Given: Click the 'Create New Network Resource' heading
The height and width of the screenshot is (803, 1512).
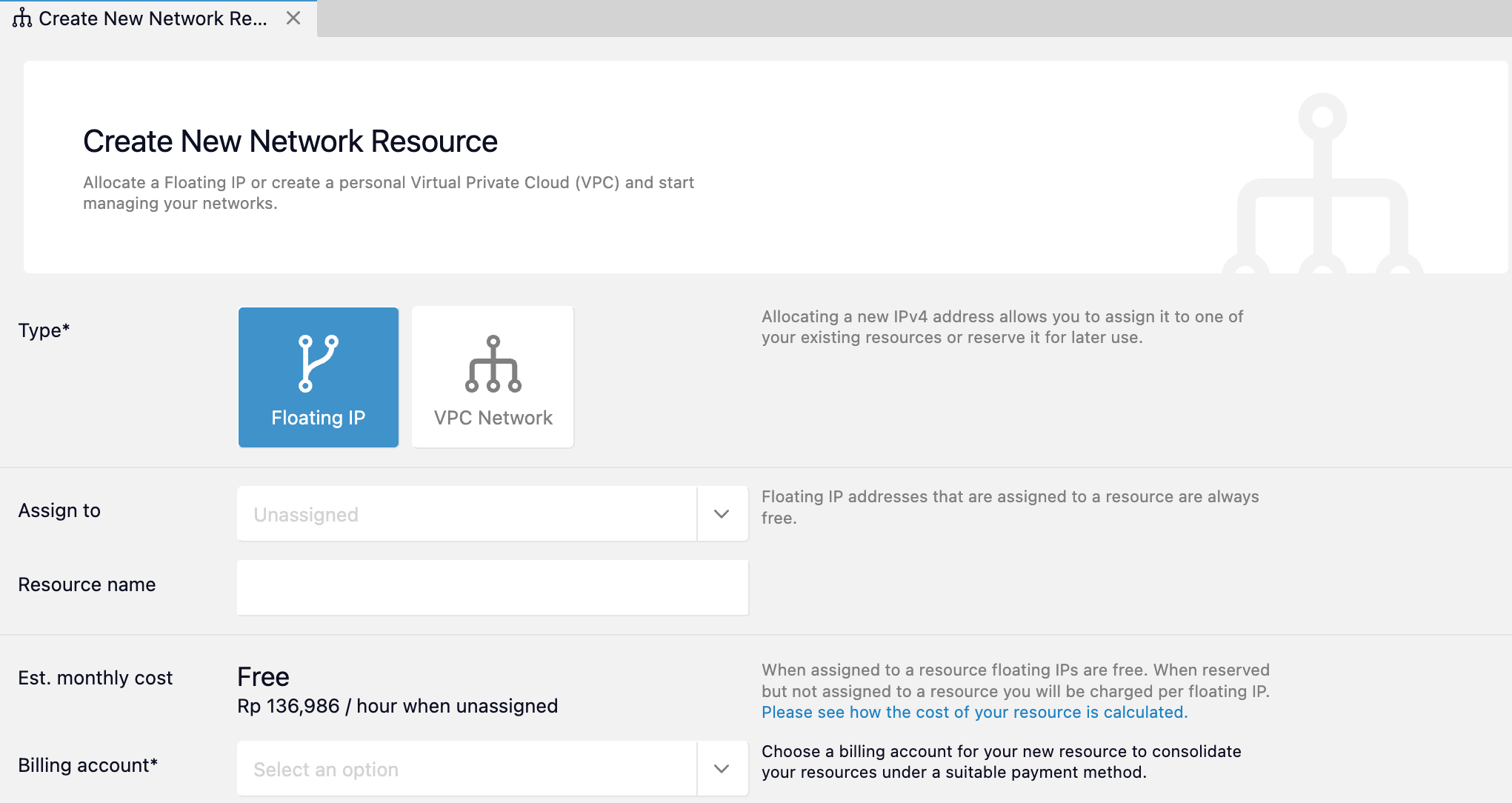Looking at the screenshot, I should point(290,141).
